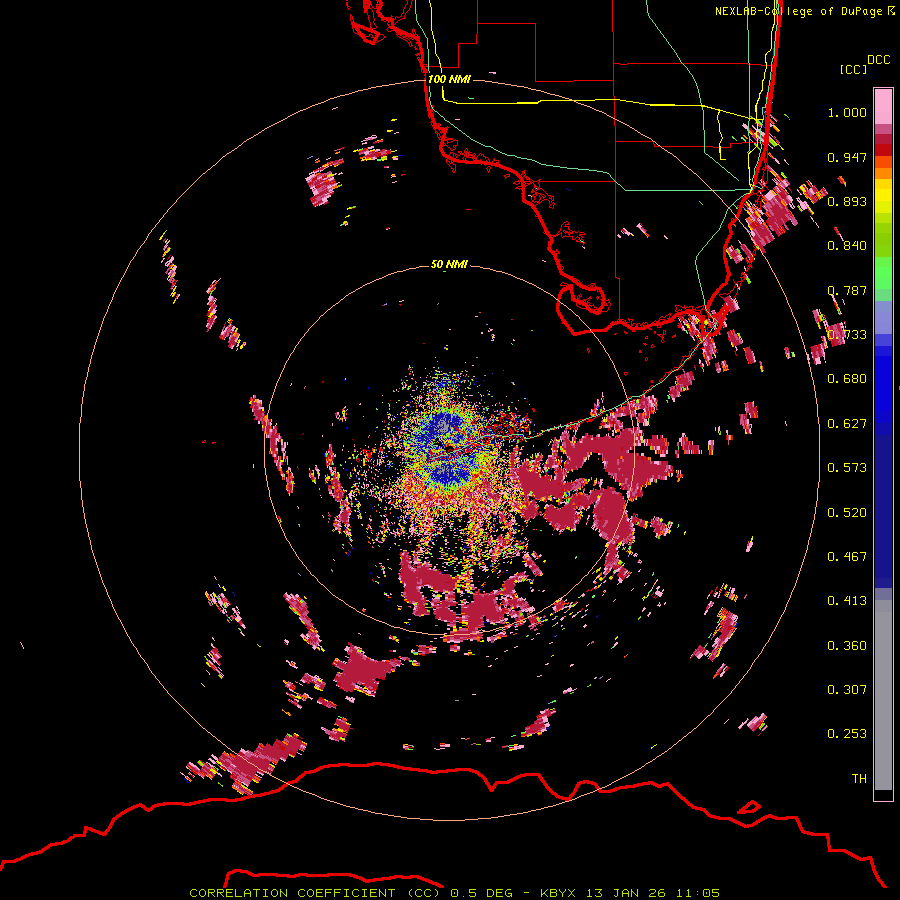Image resolution: width=900 pixels, height=900 pixels.
Task: Click the 1.000 value on the CC scale
Action: 847,112
